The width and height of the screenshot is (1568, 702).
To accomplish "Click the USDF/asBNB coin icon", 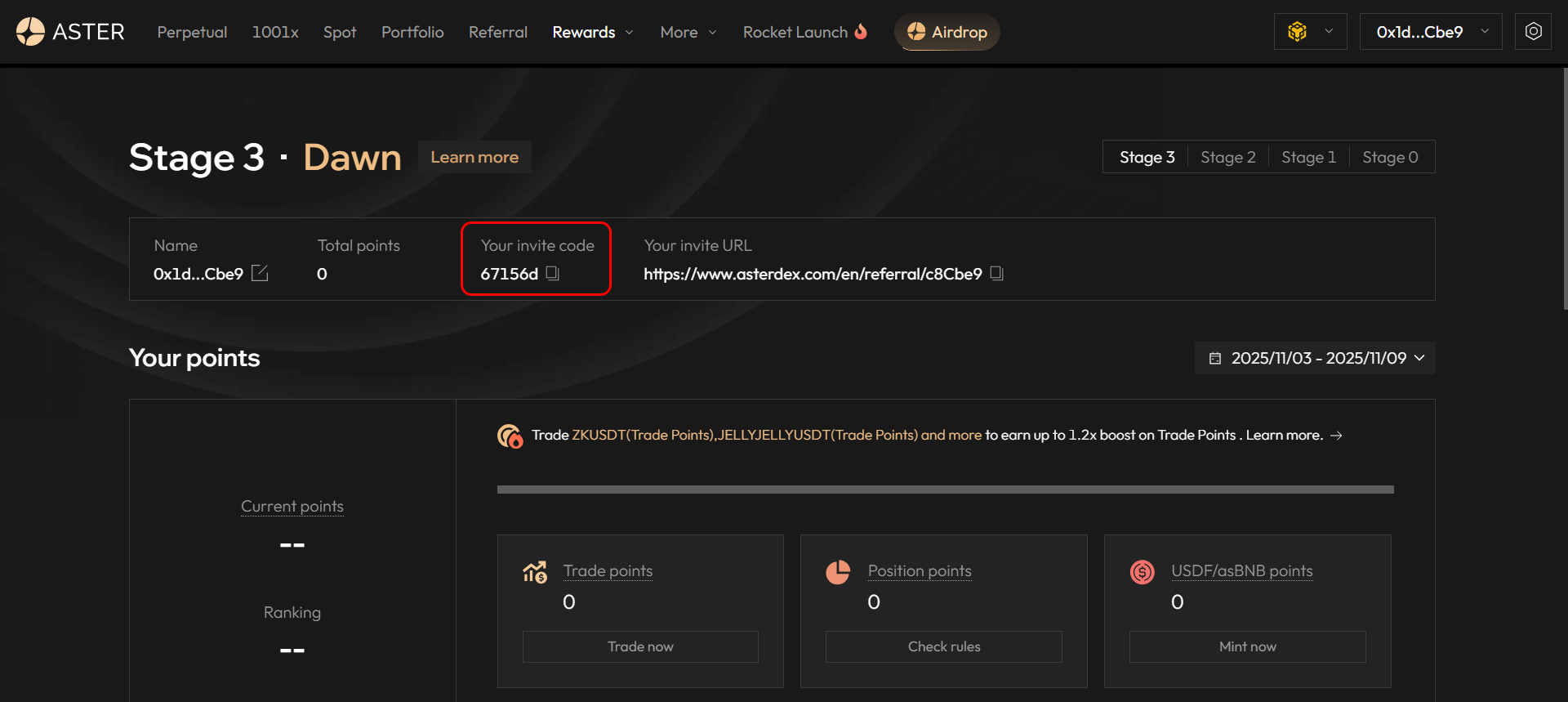I will click(x=1142, y=572).
